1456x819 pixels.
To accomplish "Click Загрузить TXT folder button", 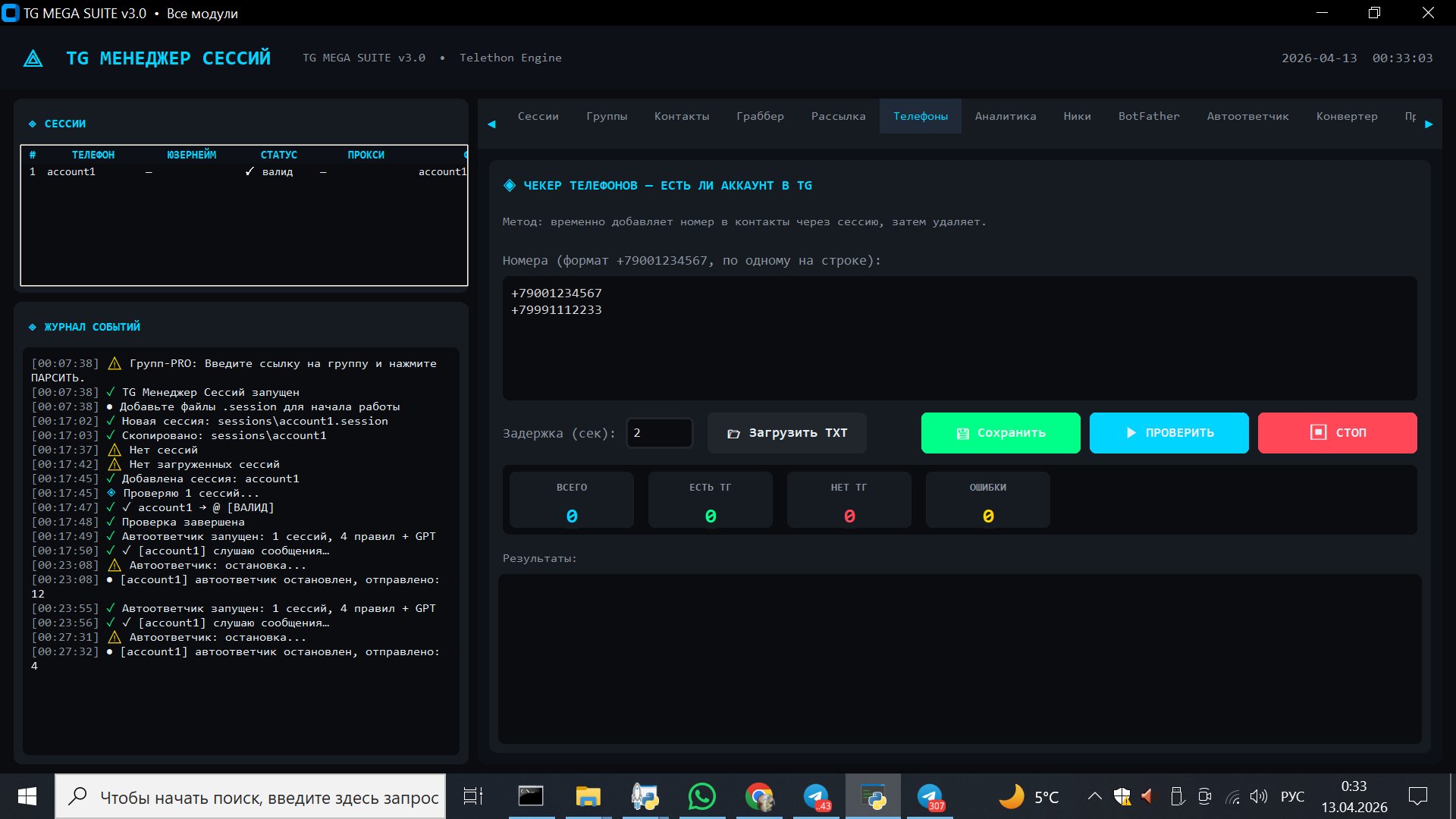I will [x=786, y=433].
